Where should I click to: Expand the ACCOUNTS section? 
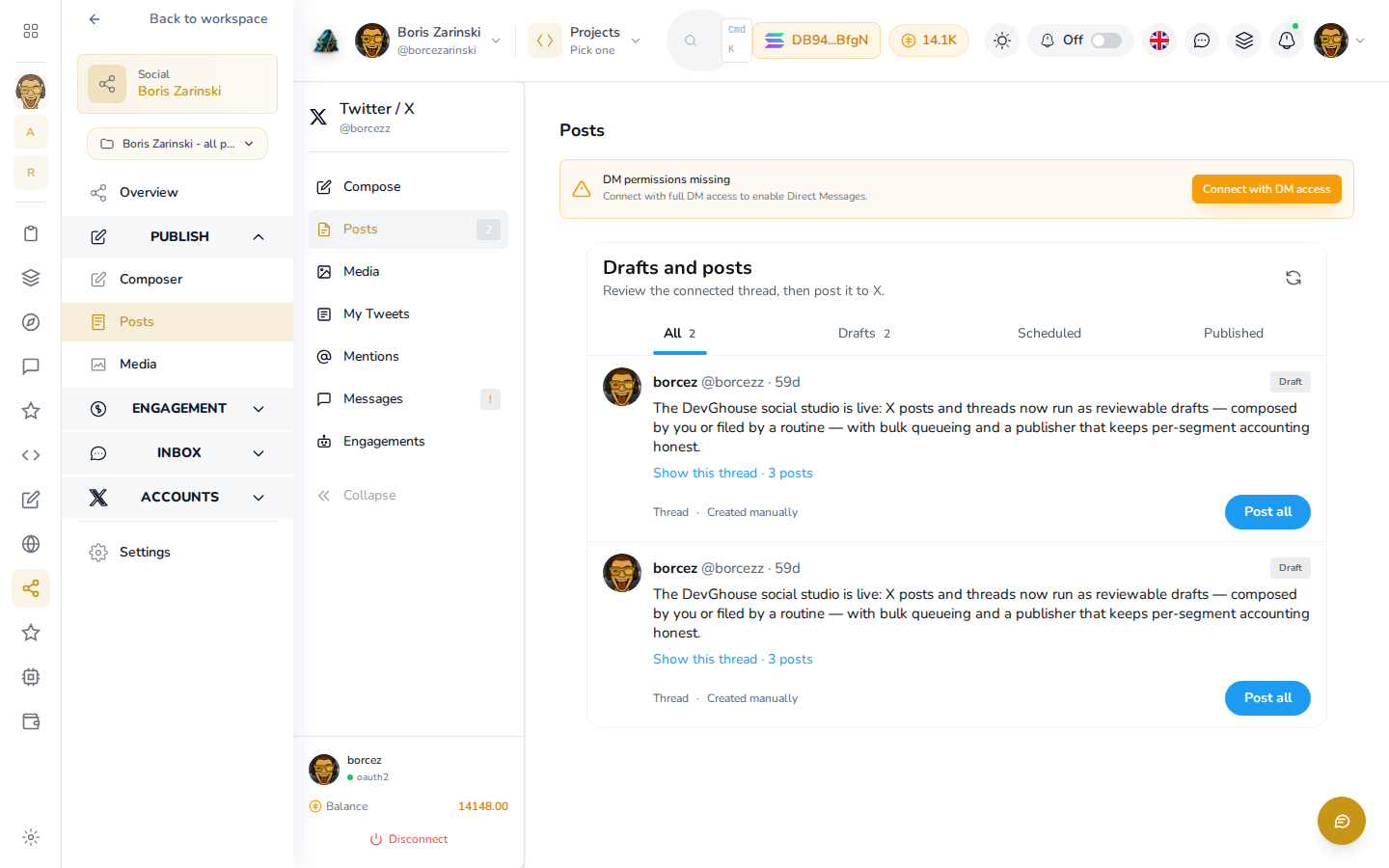pos(177,498)
